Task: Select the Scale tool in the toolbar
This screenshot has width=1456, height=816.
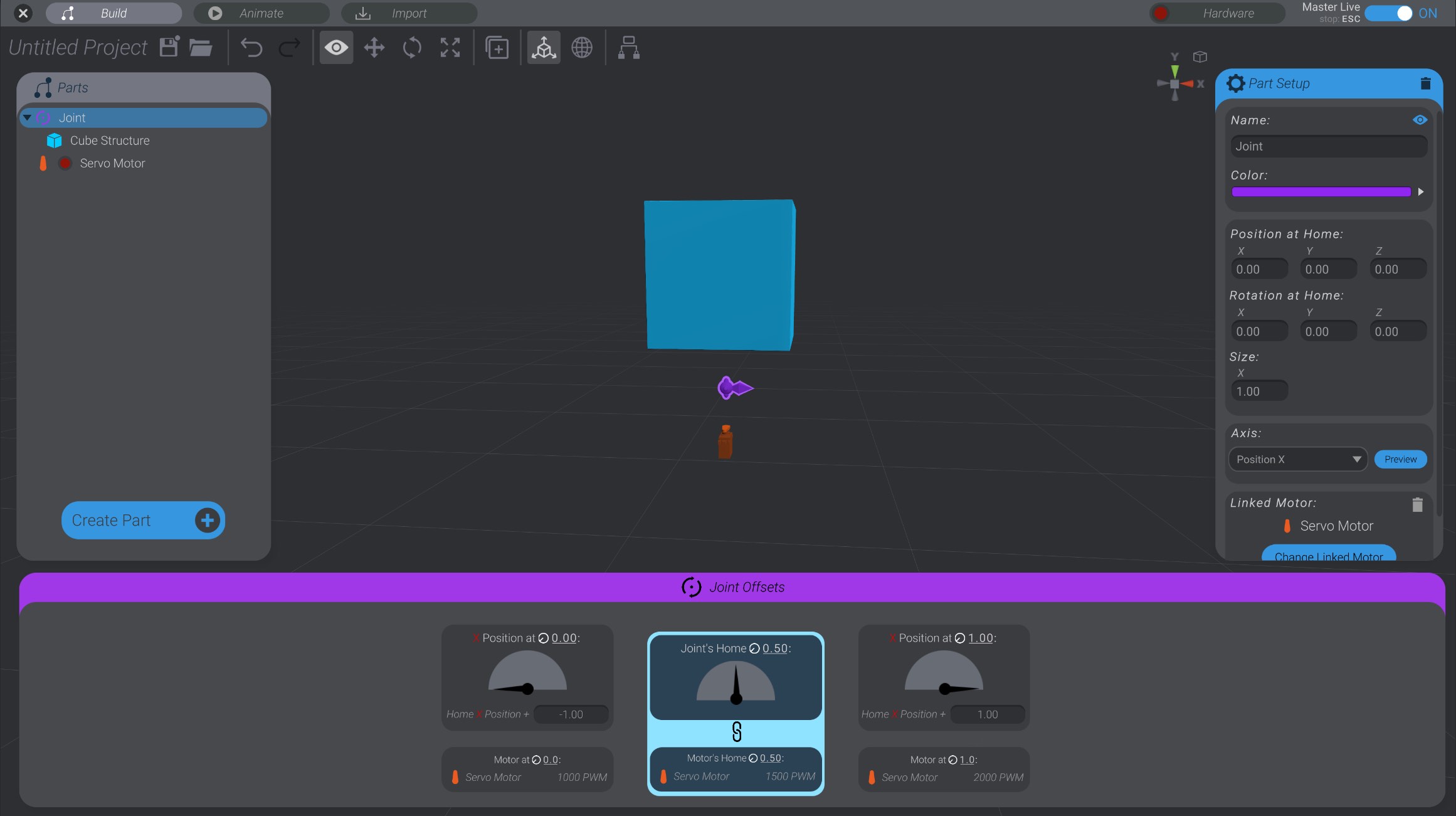Action: tap(449, 47)
